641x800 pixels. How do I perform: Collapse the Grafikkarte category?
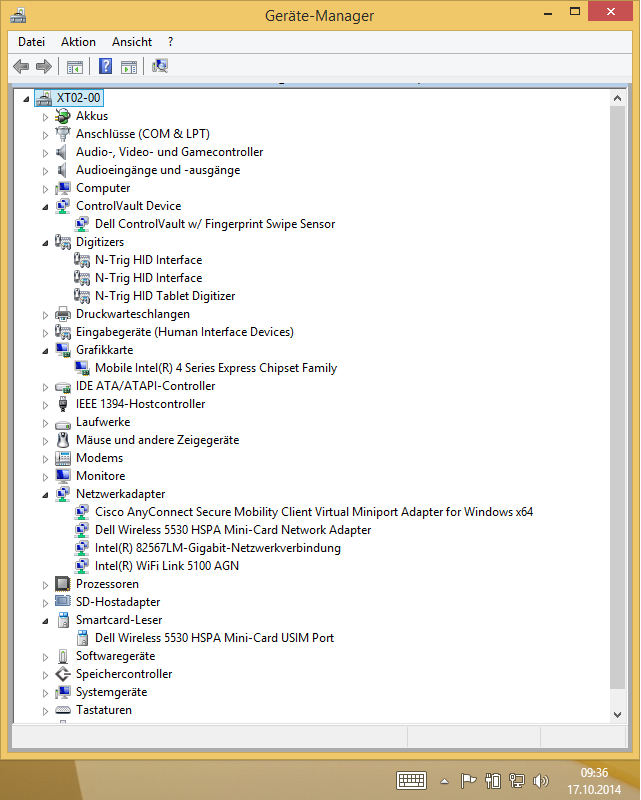pos(45,351)
